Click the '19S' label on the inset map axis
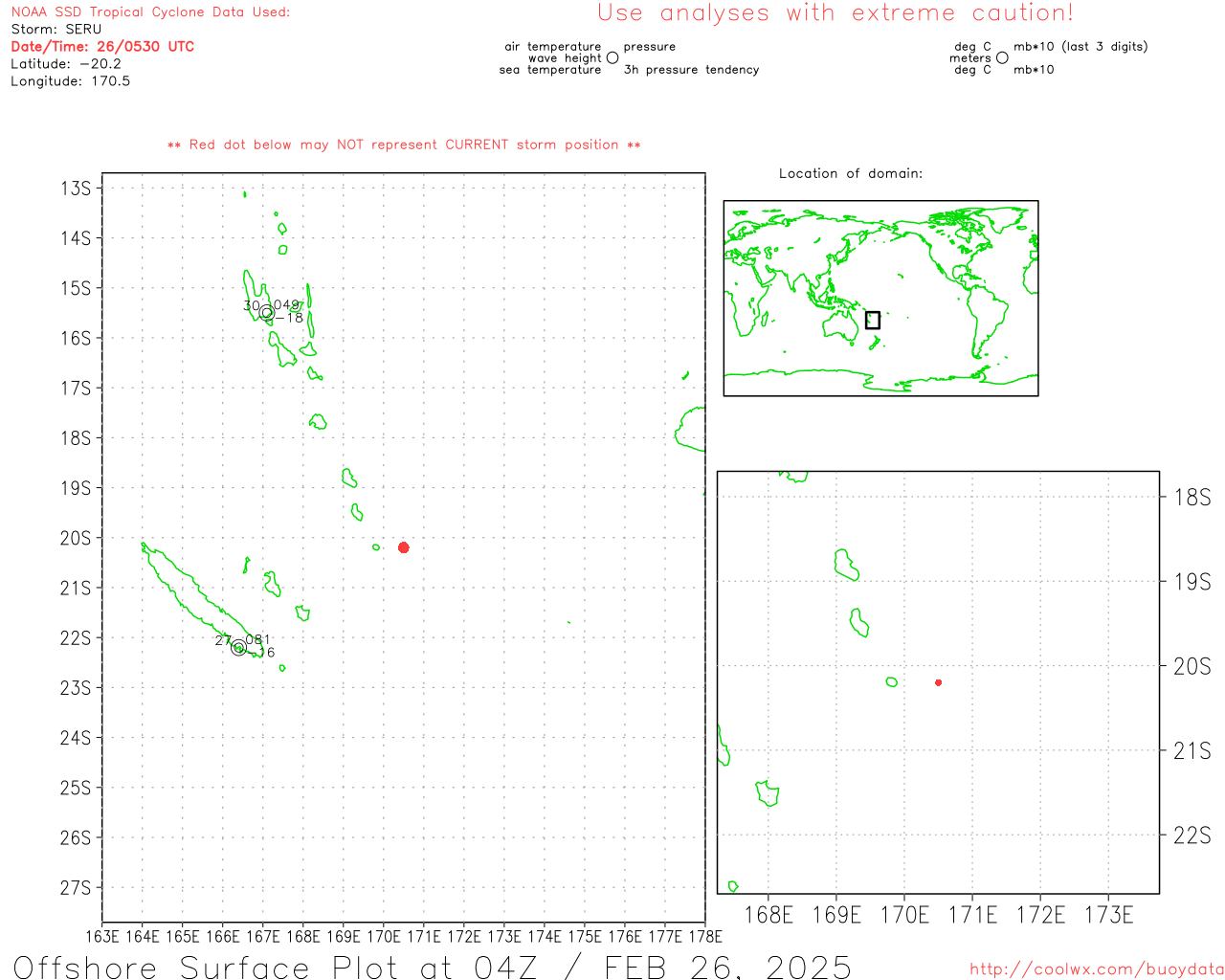Image resolution: width=1225 pixels, height=980 pixels. point(1192,581)
